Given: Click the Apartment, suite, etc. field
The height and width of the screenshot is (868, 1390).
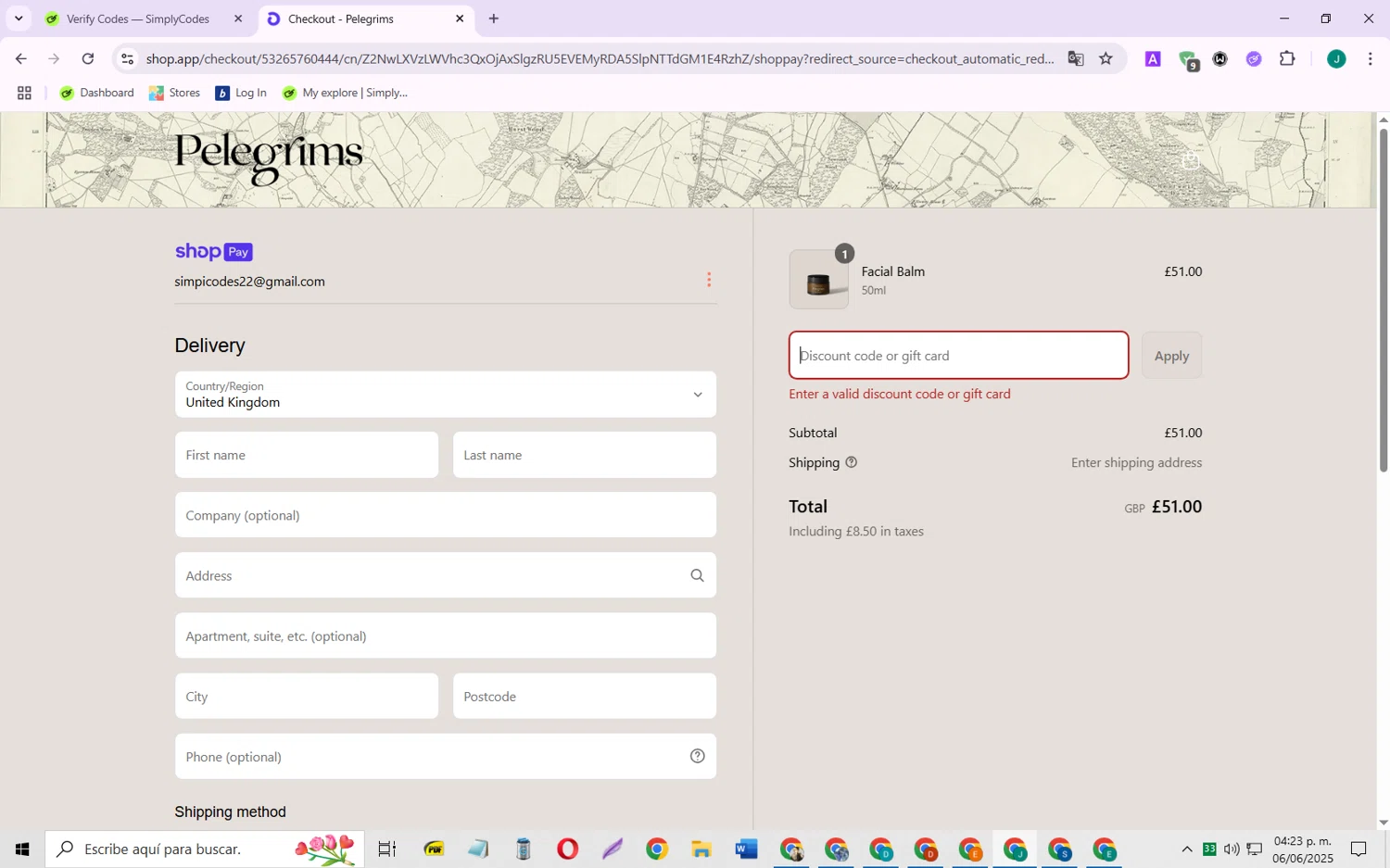Looking at the screenshot, I should tap(446, 635).
